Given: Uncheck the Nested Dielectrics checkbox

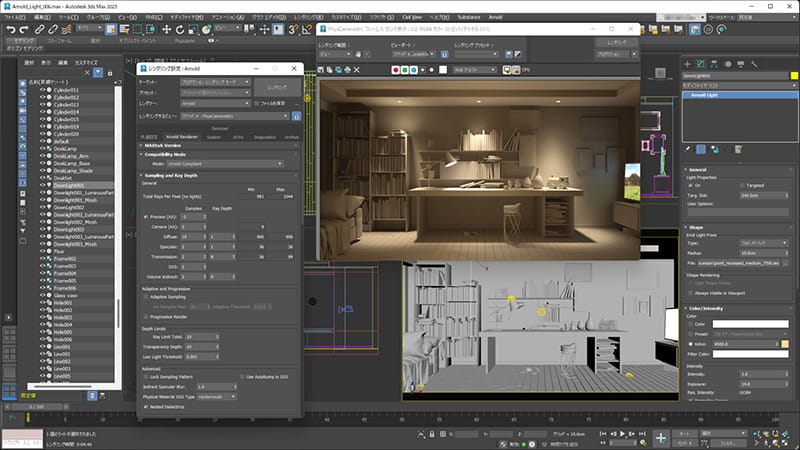Looking at the screenshot, I should (x=147, y=407).
